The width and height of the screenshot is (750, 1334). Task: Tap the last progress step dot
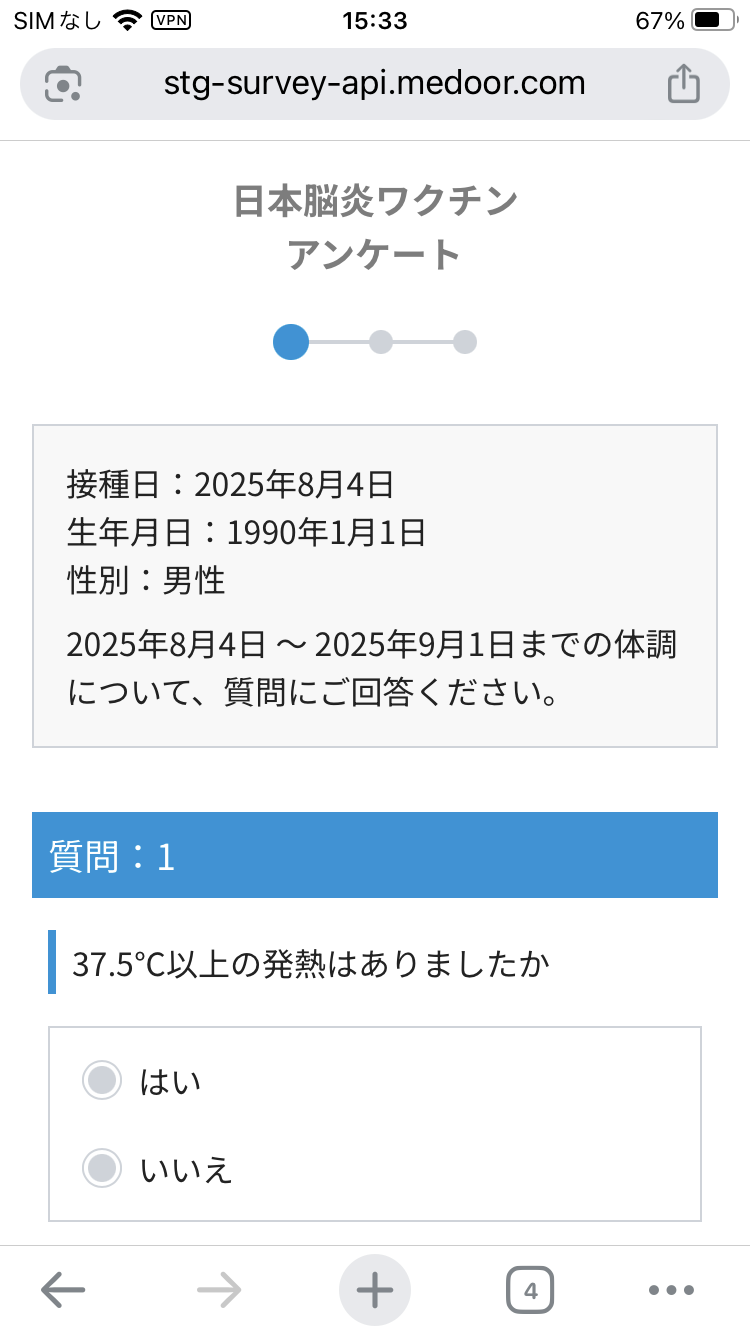coord(465,343)
